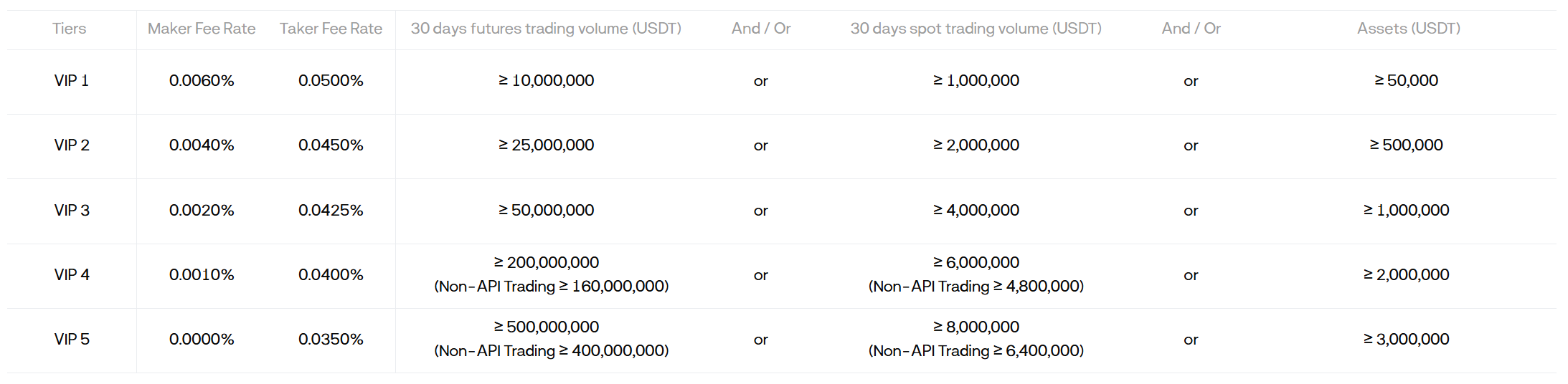This screenshot has height=384, width=1568.
Task: Select the VIP 2 tier row label
Action: 72,145
